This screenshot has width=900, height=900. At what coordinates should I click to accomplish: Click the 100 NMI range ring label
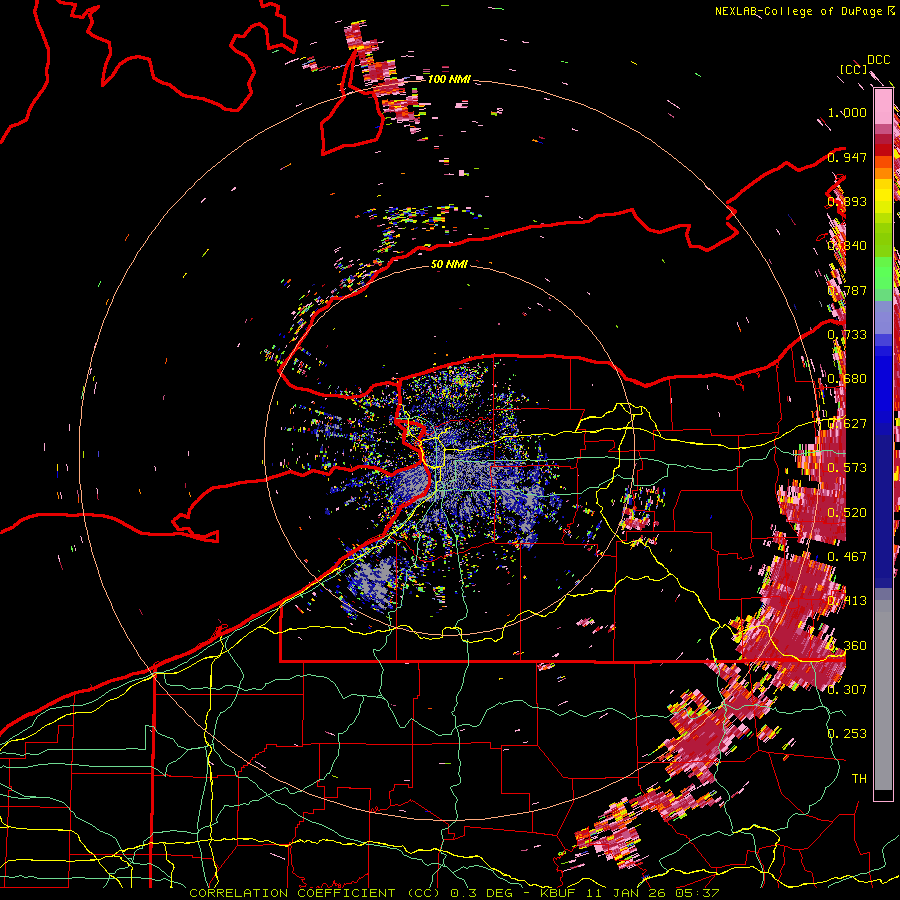click(x=449, y=79)
